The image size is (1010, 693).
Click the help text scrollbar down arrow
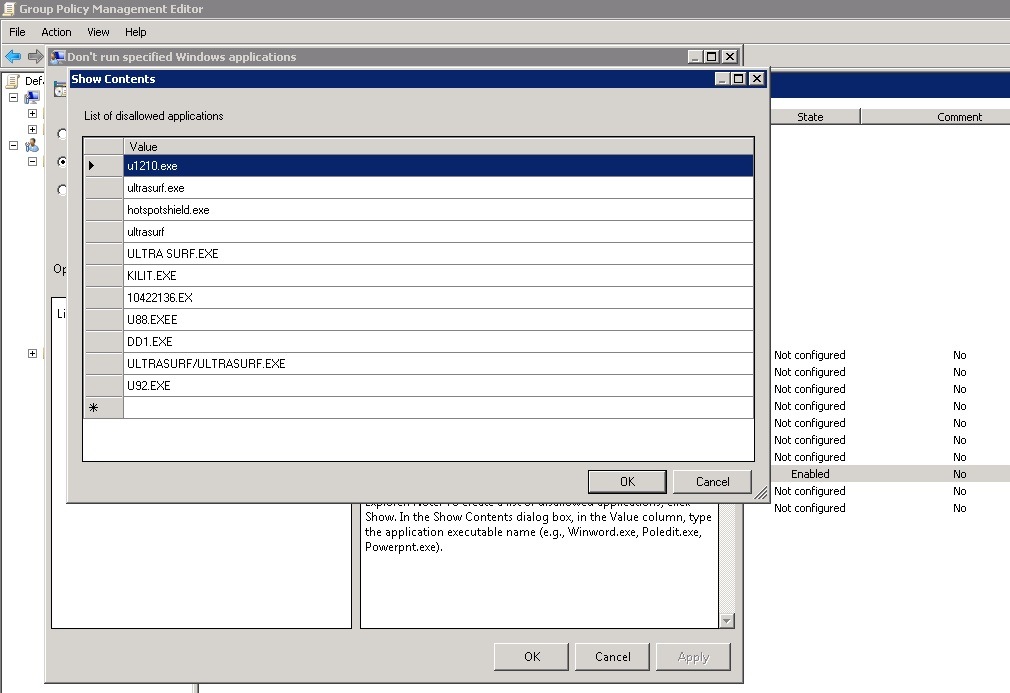tap(727, 621)
